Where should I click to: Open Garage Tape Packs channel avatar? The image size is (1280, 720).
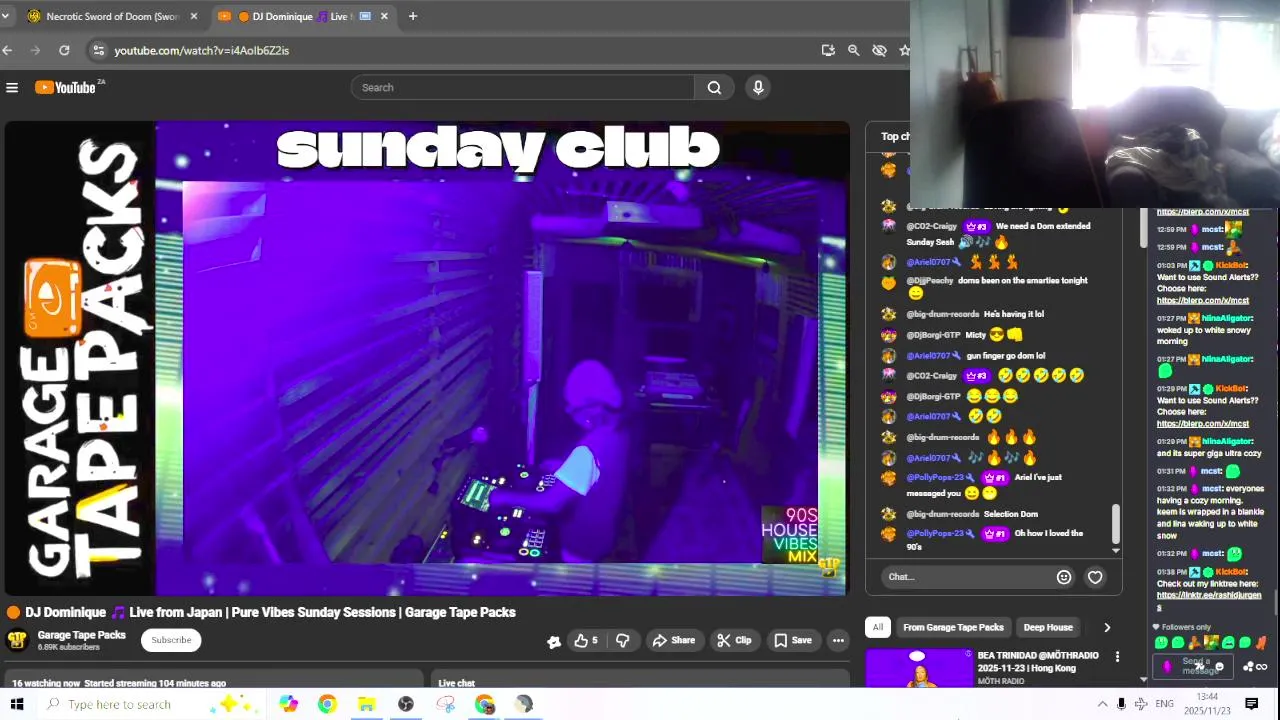17,640
